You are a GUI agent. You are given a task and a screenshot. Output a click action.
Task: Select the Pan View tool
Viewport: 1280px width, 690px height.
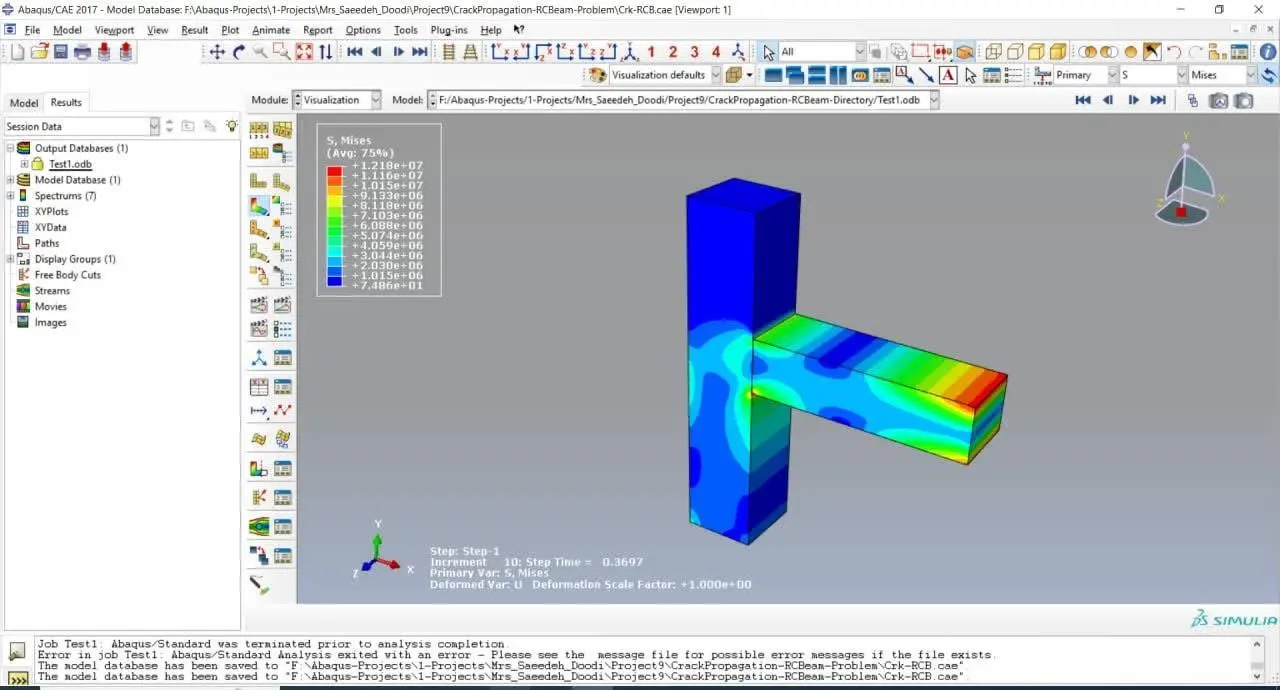pyautogui.click(x=217, y=52)
